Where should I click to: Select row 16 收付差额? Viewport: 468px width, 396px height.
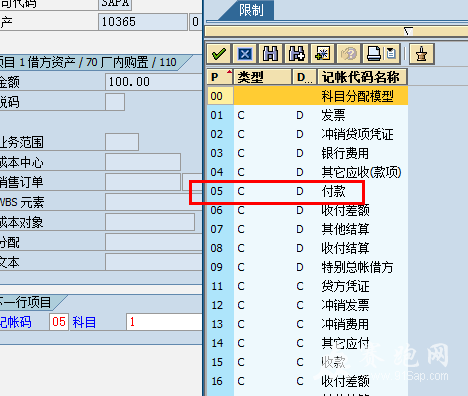click(307, 381)
